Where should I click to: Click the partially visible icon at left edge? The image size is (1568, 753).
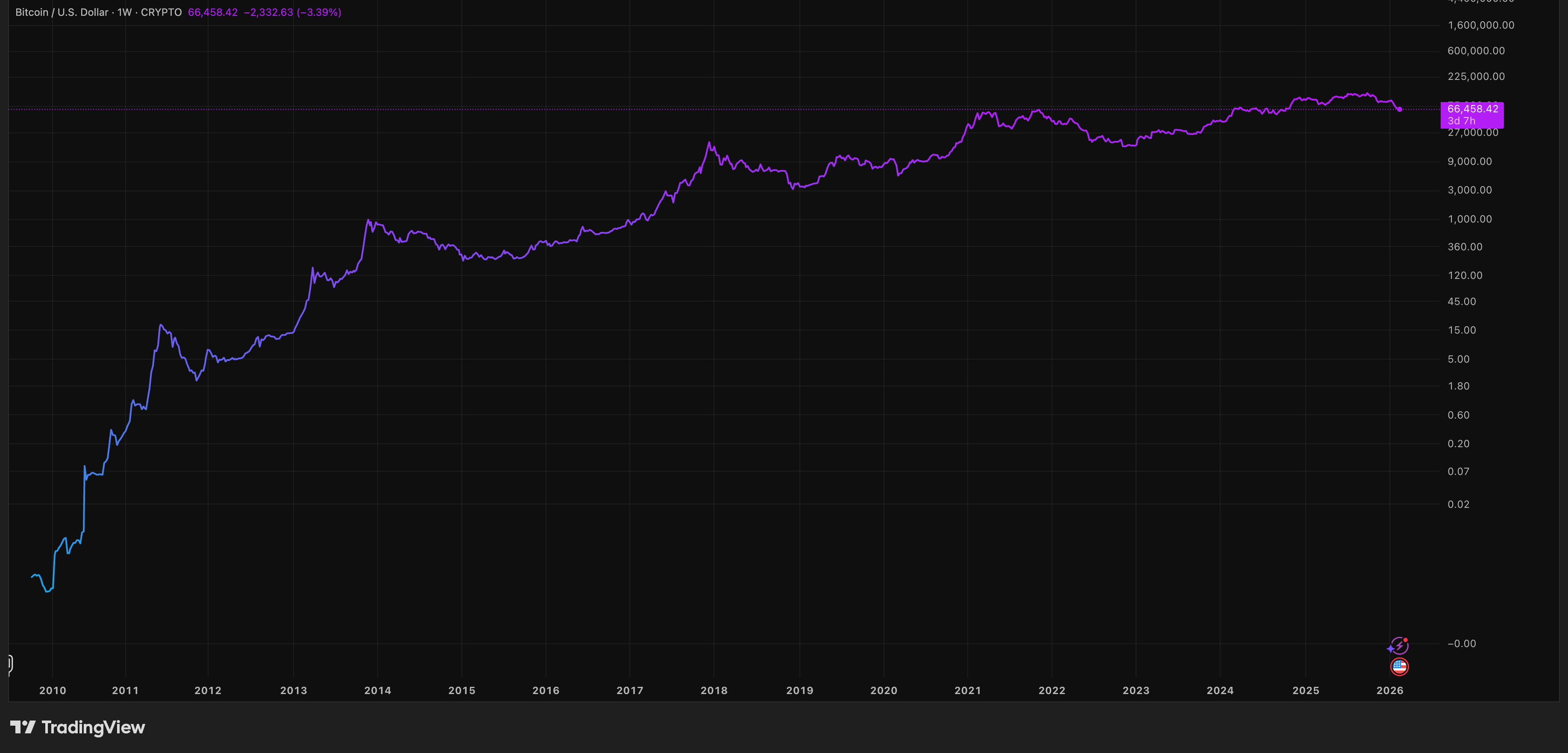pos(10,663)
